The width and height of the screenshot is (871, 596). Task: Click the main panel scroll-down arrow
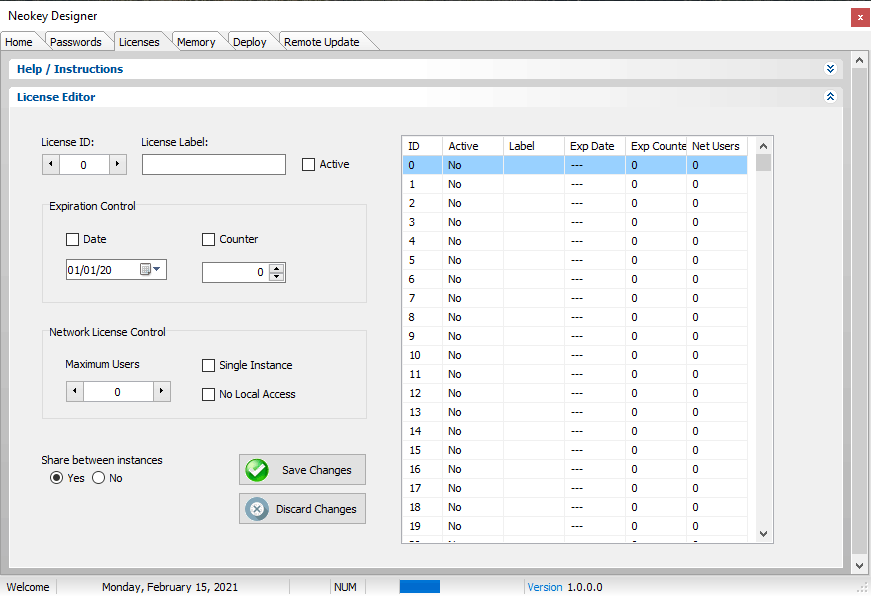pyautogui.click(x=859, y=566)
